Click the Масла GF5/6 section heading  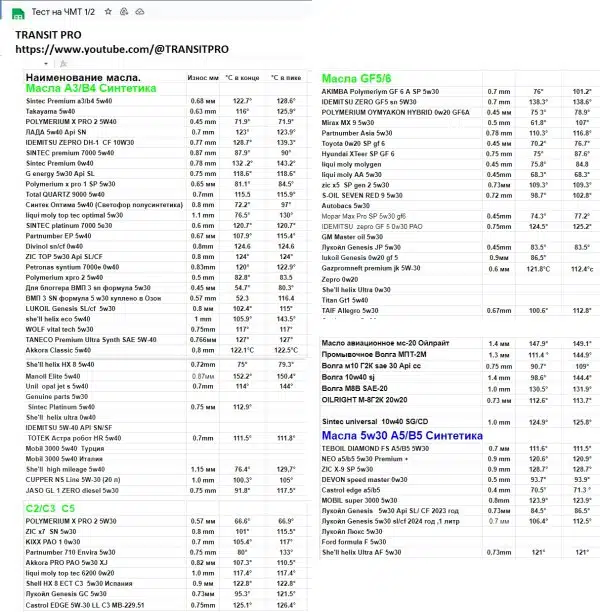point(356,78)
